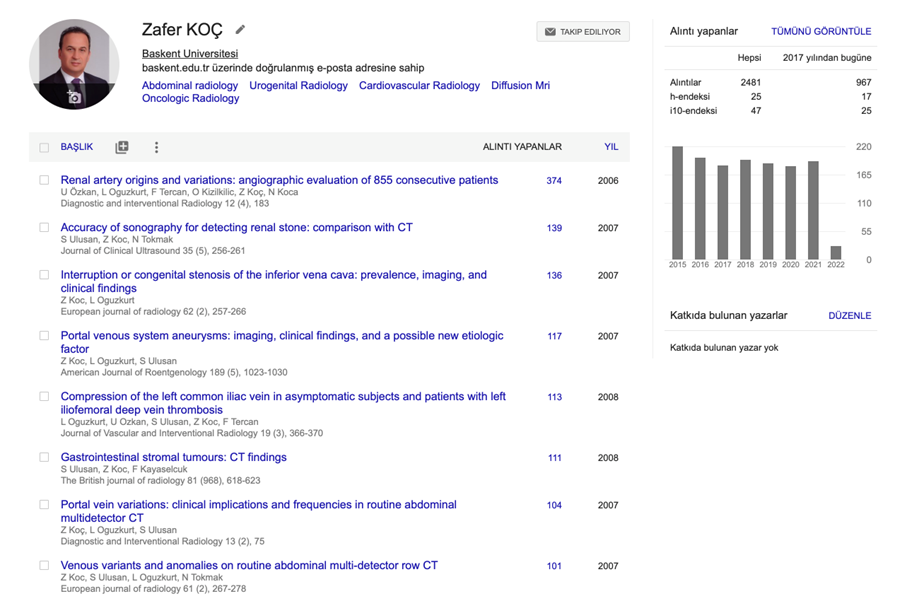Click the Diffusion Mri interest tag

[x=520, y=86]
